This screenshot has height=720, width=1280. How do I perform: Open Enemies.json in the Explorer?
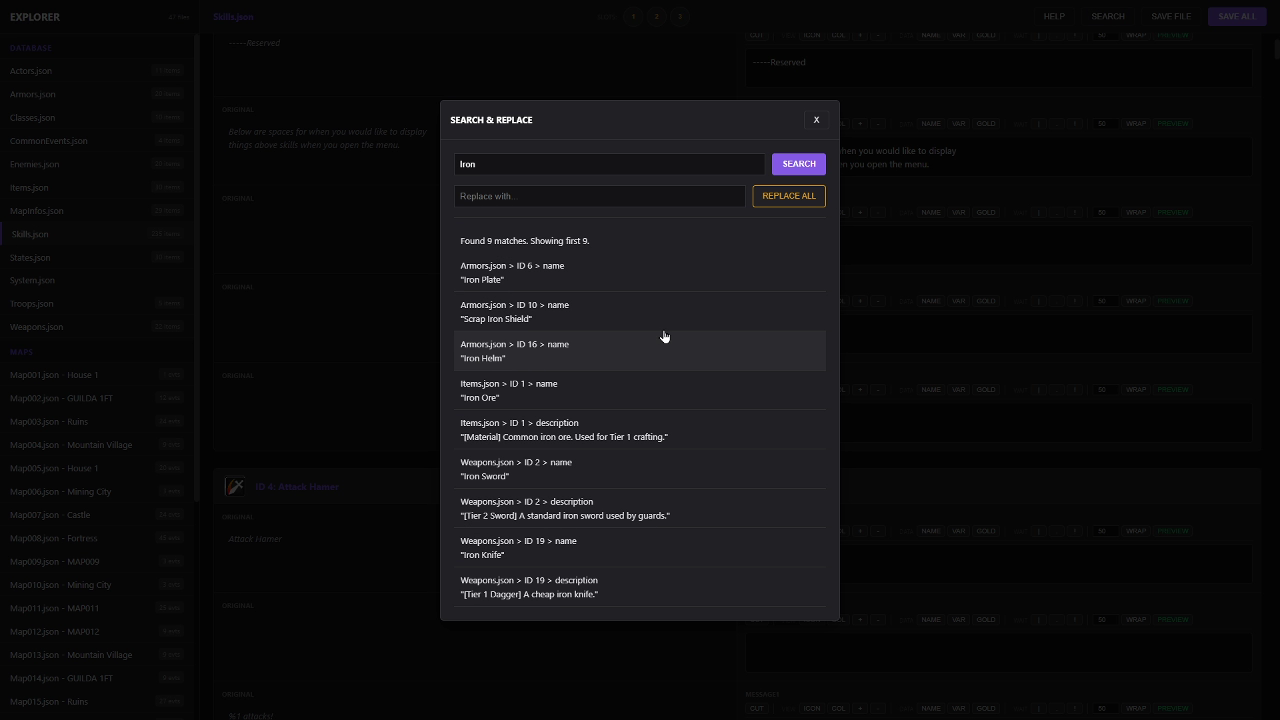96,164
